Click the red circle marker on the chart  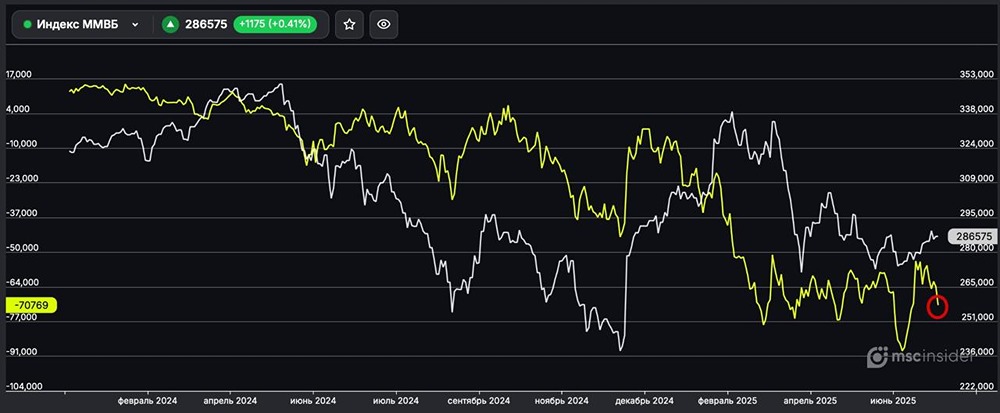pos(937,307)
